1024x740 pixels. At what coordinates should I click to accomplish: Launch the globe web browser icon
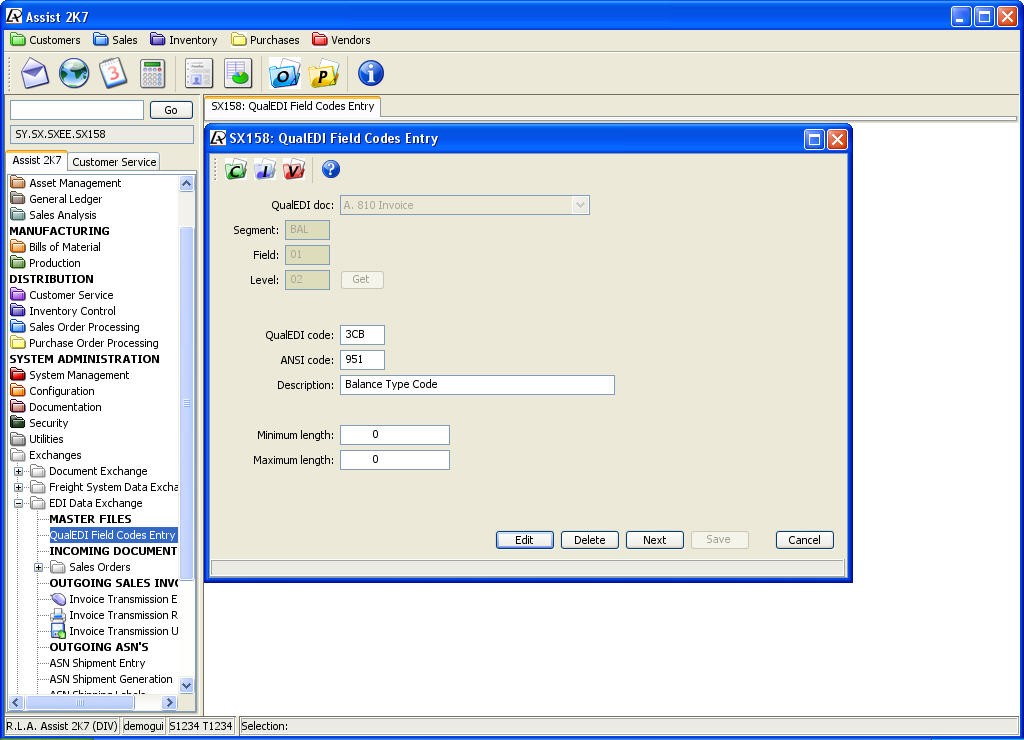tap(74, 73)
